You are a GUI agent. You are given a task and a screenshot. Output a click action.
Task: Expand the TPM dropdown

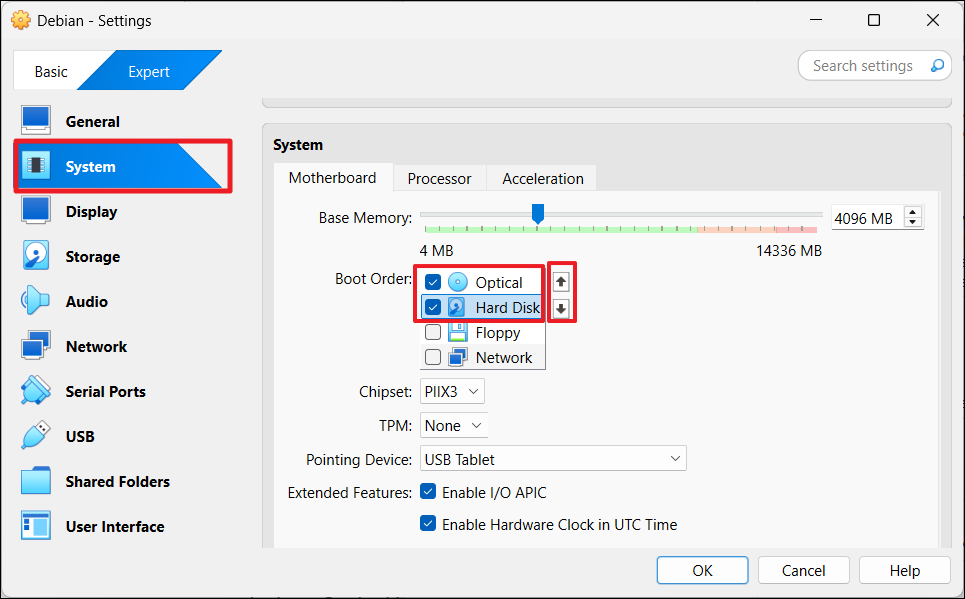point(453,425)
